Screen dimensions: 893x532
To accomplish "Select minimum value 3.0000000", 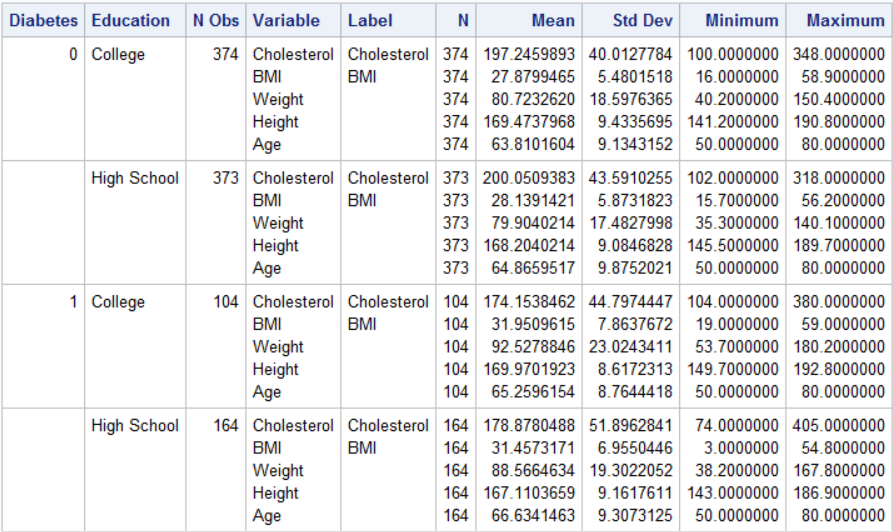I will (x=741, y=448).
